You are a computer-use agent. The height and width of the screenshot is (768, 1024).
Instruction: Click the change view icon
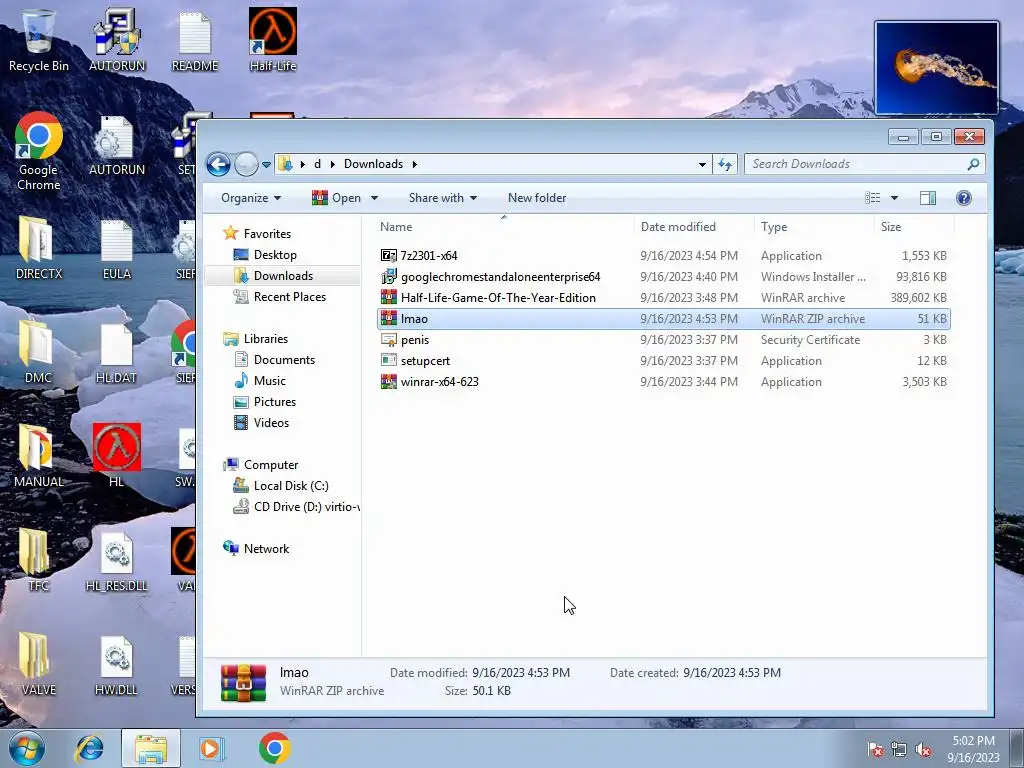click(872, 198)
